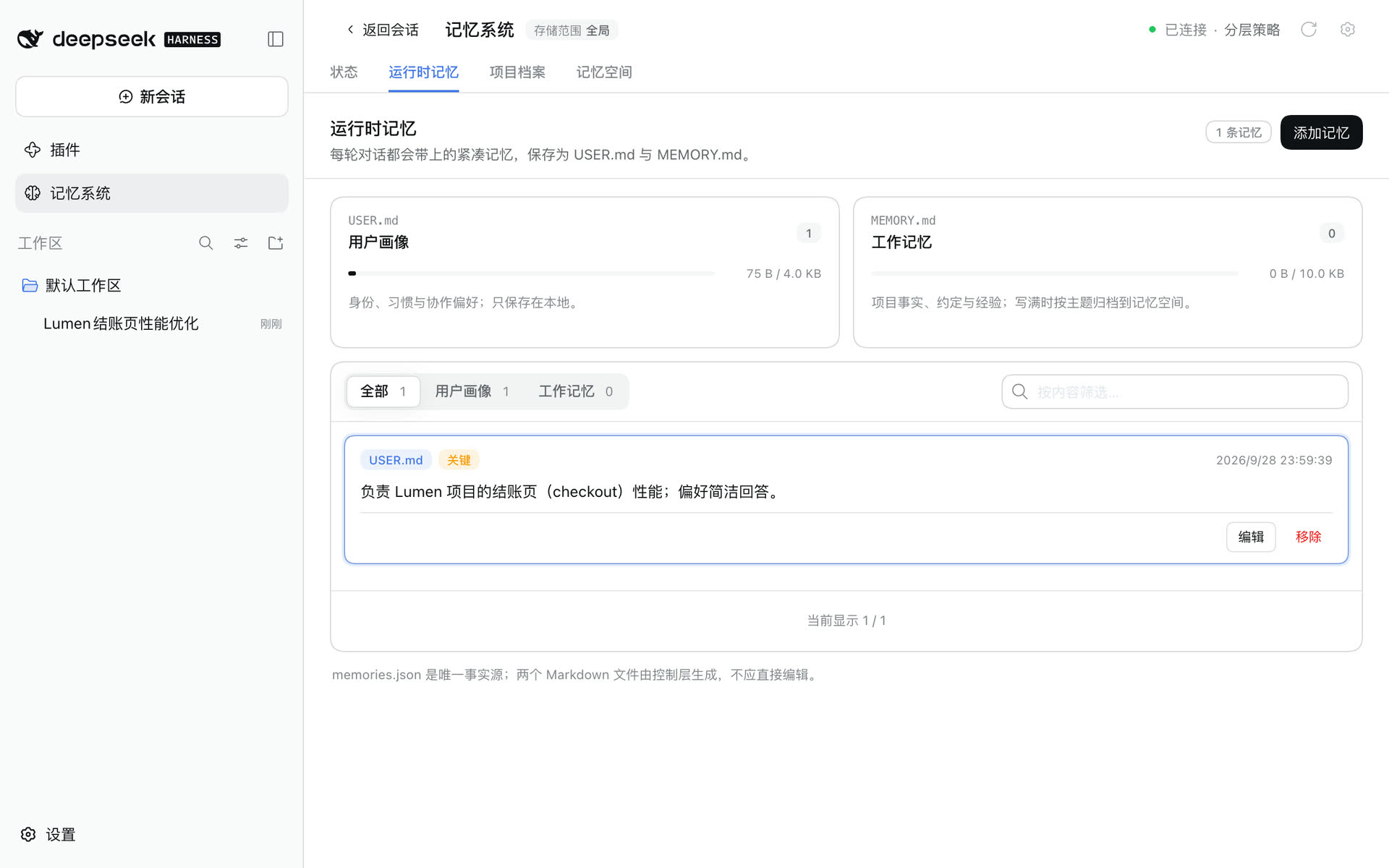Viewport: 1389px width, 868px height.
Task: Click the DeepSeek whale logo
Action: (x=30, y=39)
